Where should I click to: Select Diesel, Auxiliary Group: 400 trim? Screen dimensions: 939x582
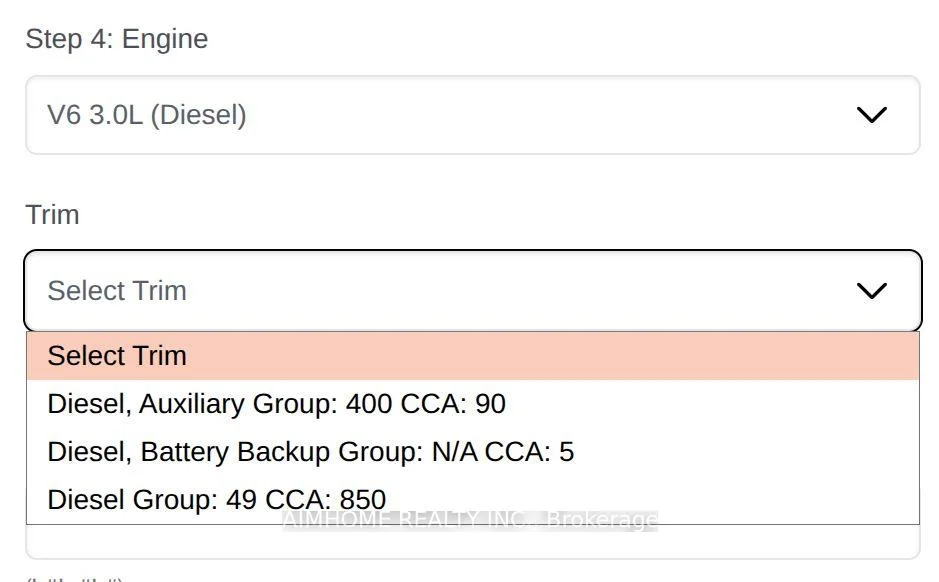point(276,404)
